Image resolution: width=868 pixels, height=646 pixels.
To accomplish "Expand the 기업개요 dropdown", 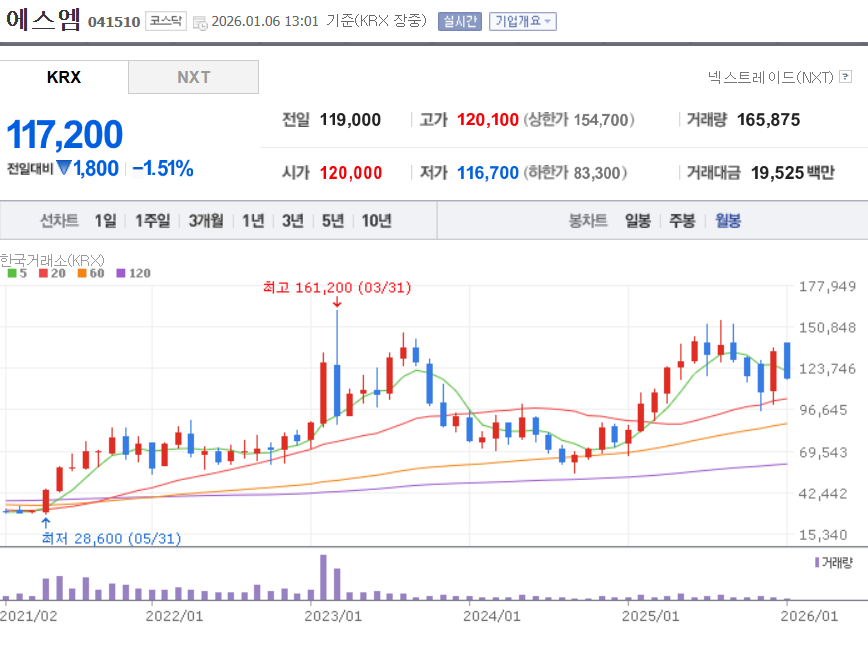I will [523, 22].
